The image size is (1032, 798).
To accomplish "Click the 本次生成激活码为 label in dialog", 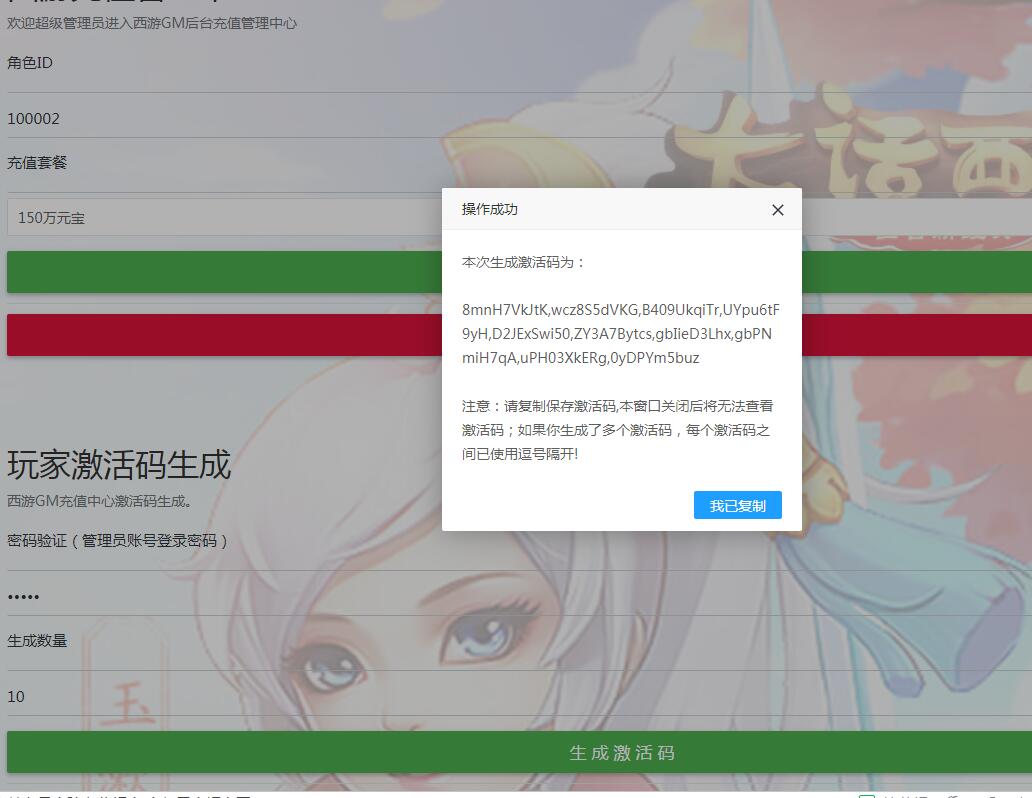I will [x=523, y=262].
